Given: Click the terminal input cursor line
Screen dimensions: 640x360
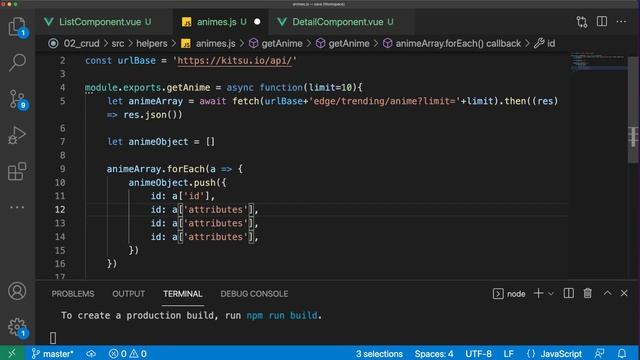Looking at the screenshot, I should 53,338.
